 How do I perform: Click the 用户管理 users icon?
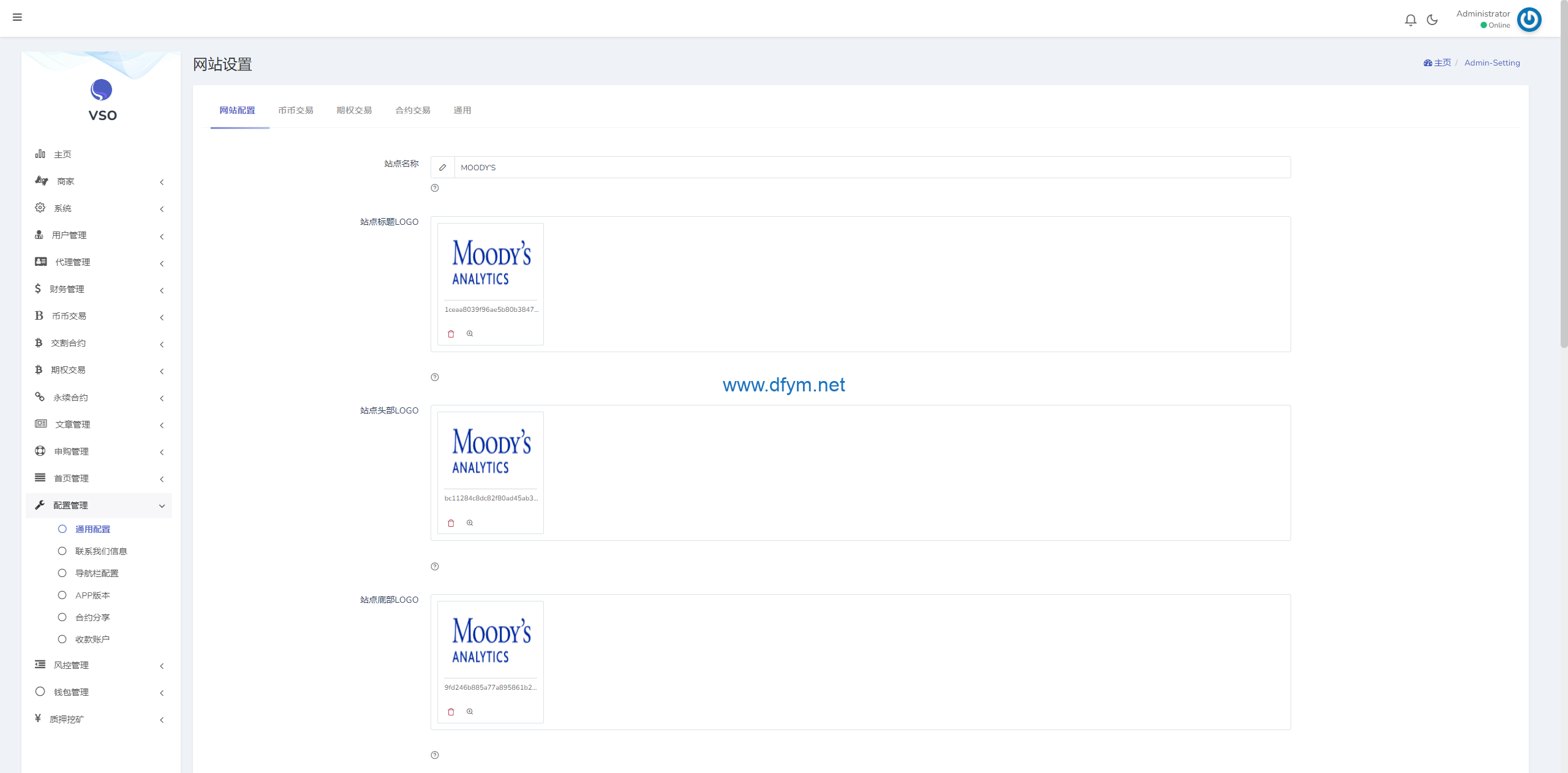tap(39, 235)
